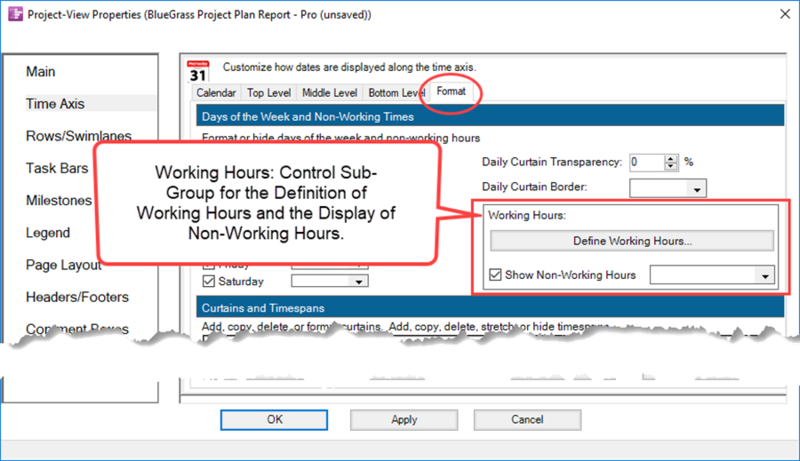Click Define Working Hours button
800x461 pixels.
pyautogui.click(x=632, y=241)
